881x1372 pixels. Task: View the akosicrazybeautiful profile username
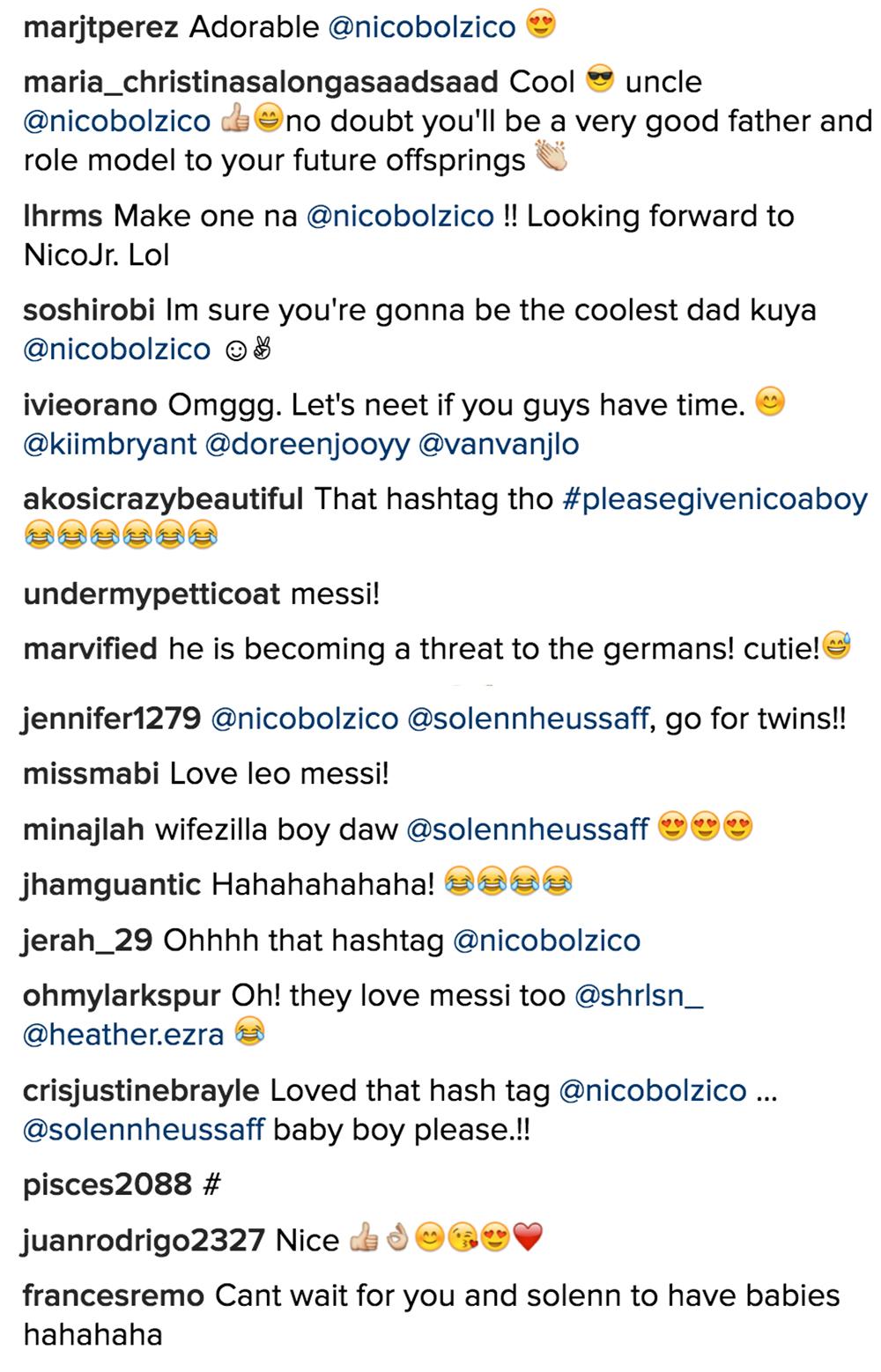163,499
